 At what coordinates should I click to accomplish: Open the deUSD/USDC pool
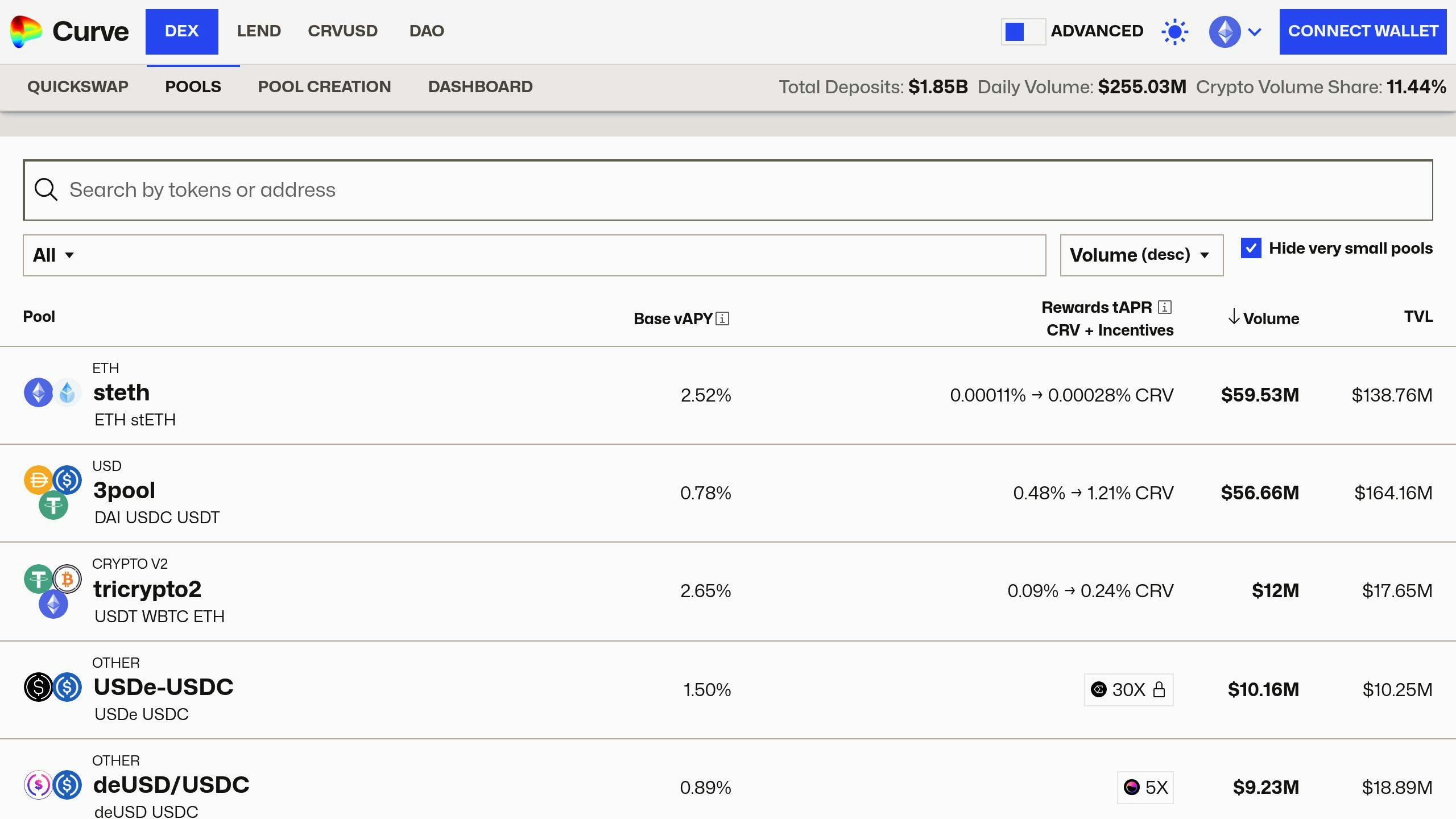click(728, 780)
